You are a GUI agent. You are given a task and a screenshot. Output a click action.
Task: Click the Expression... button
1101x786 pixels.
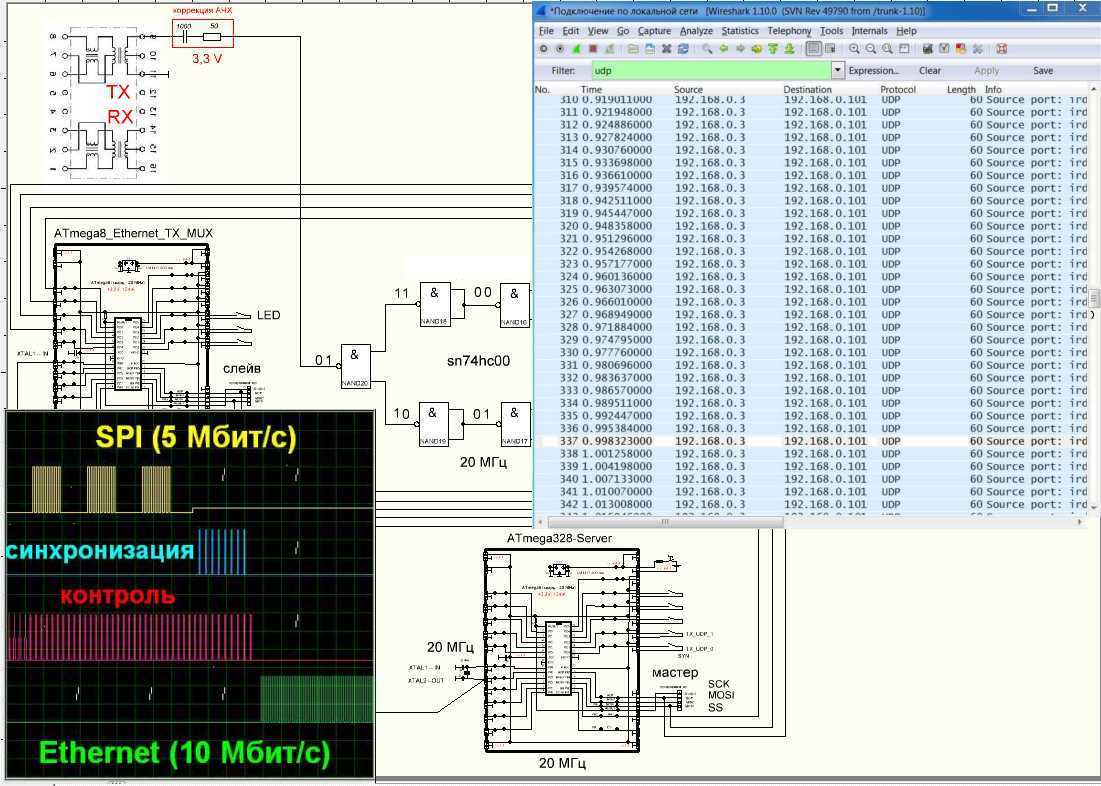[873, 71]
